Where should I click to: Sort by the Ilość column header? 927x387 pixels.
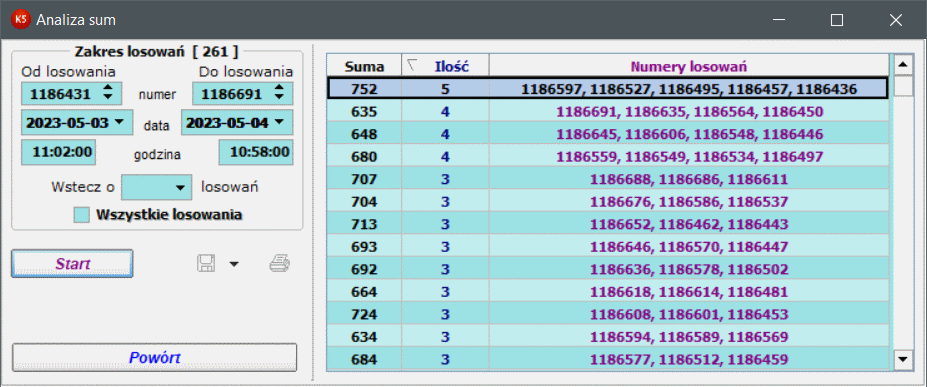click(445, 67)
